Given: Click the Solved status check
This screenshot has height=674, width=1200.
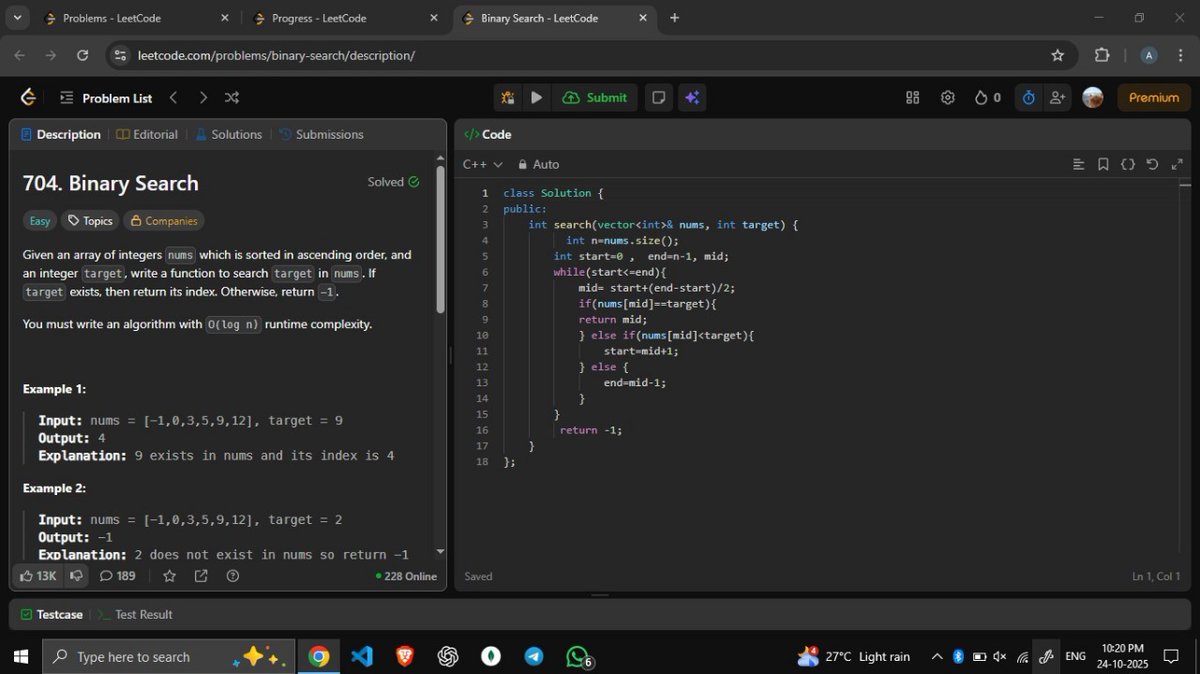Looking at the screenshot, I should [x=393, y=182].
